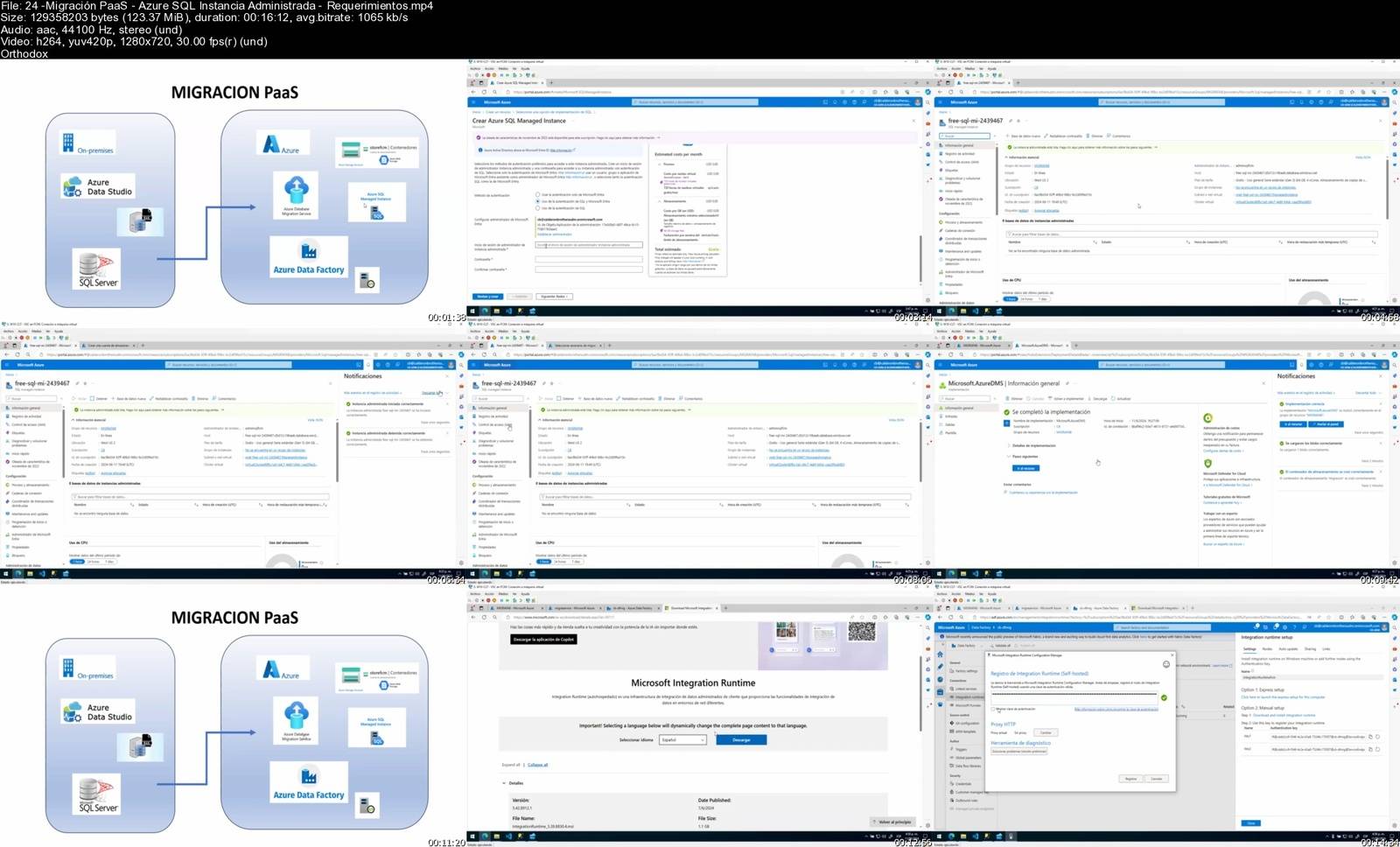The height and width of the screenshot is (847, 1400).
Task: Regenerate Key1 authentication key icon
Action: point(1377,737)
